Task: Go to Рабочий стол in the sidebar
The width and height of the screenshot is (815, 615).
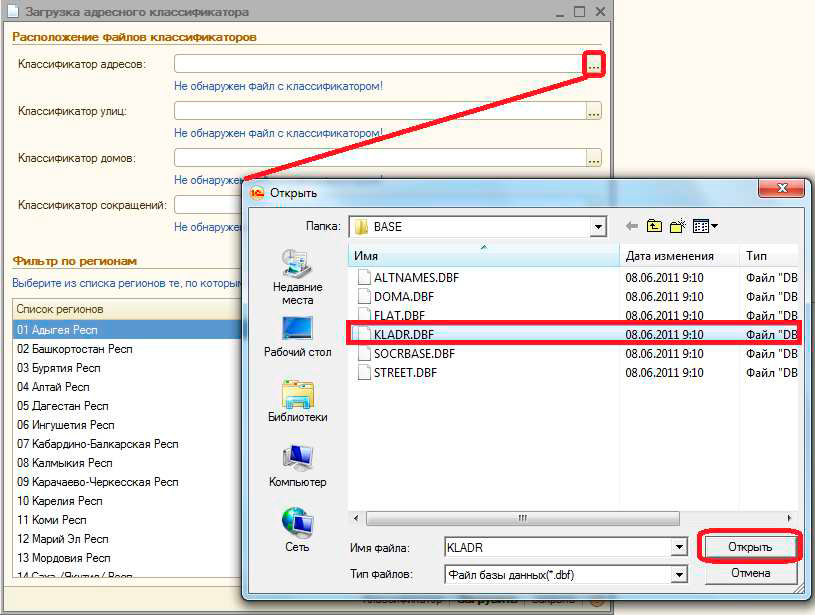Action: coord(297,337)
